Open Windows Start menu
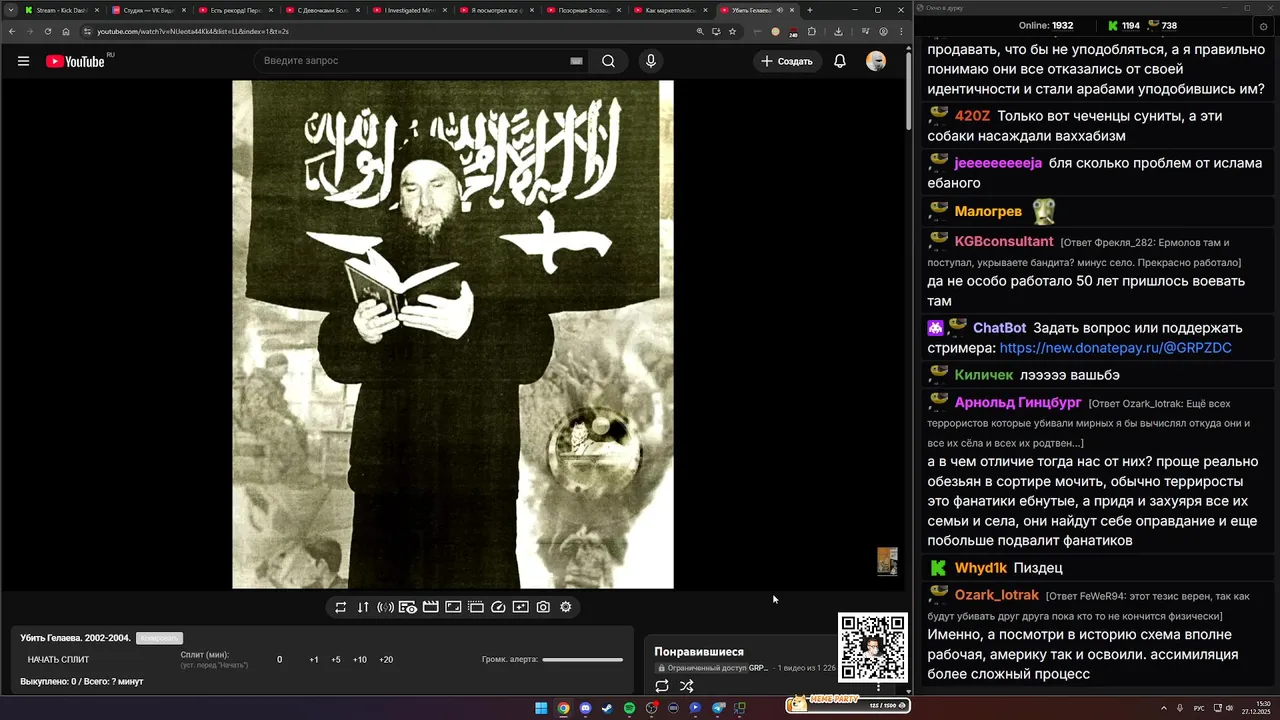Image resolution: width=1280 pixels, height=720 pixels. click(x=541, y=708)
